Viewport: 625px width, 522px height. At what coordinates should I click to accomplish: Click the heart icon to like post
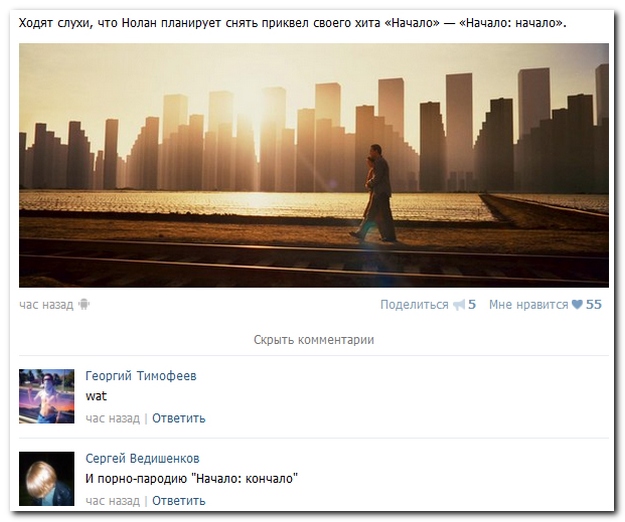[x=577, y=305]
